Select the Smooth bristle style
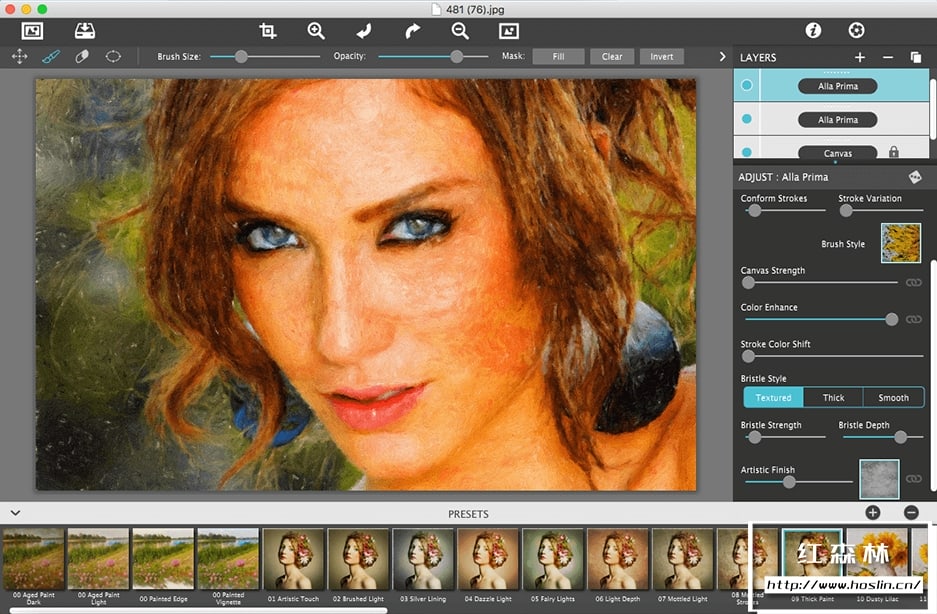This screenshot has height=614, width=937. coord(893,397)
